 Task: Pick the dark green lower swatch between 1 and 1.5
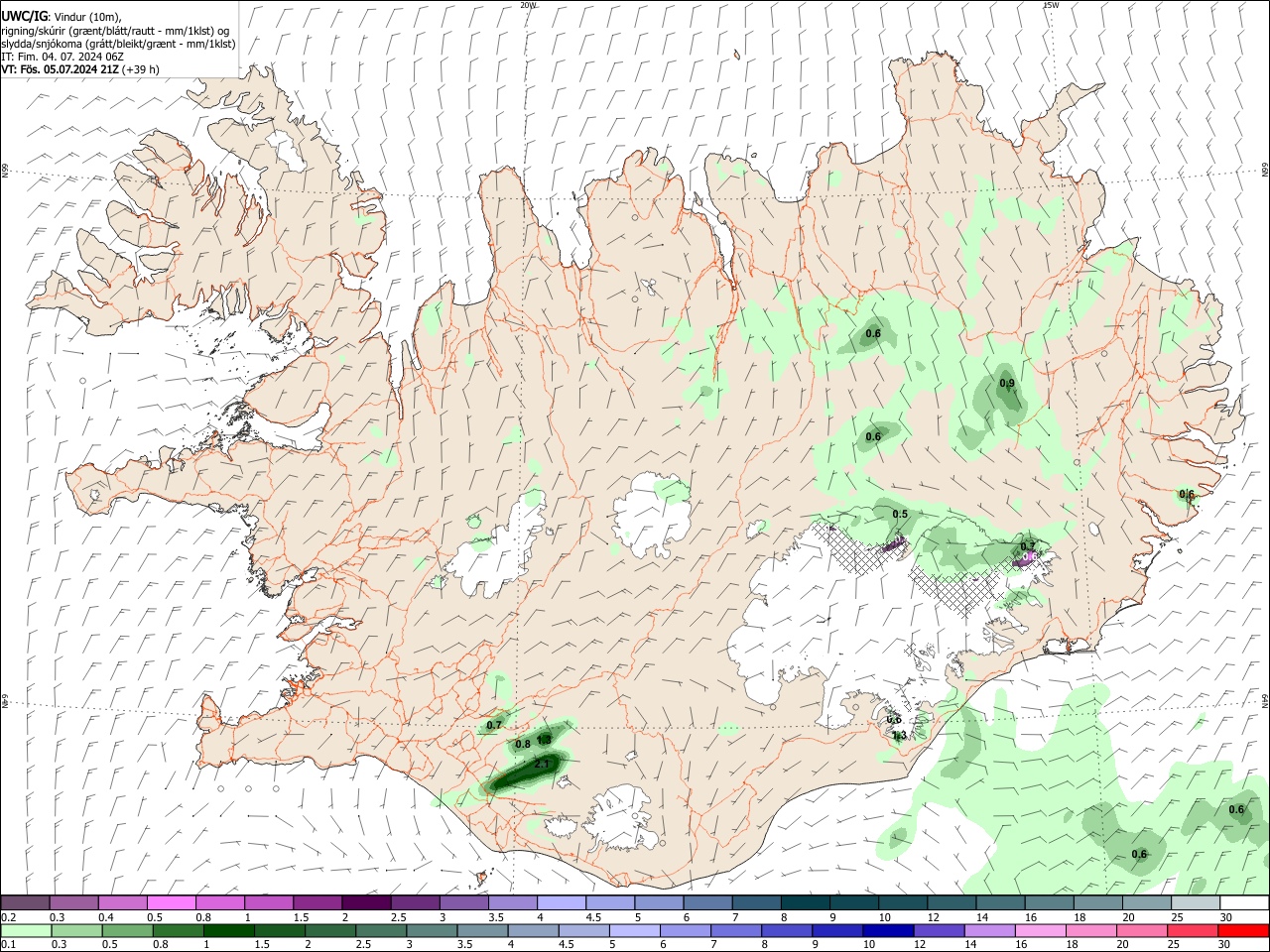pyautogui.click(x=230, y=931)
